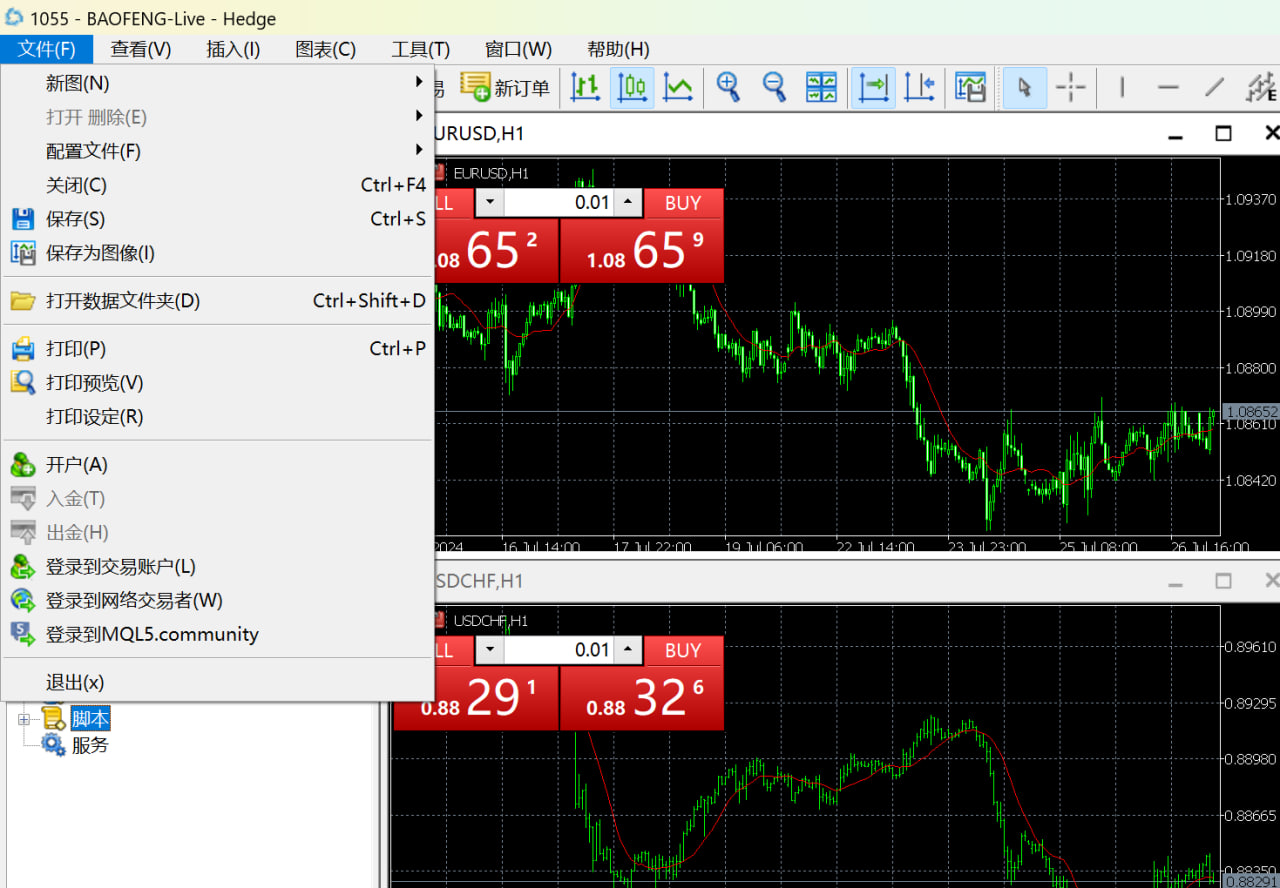Click the zoom in magnifier icon
The image size is (1280, 888).
click(728, 88)
